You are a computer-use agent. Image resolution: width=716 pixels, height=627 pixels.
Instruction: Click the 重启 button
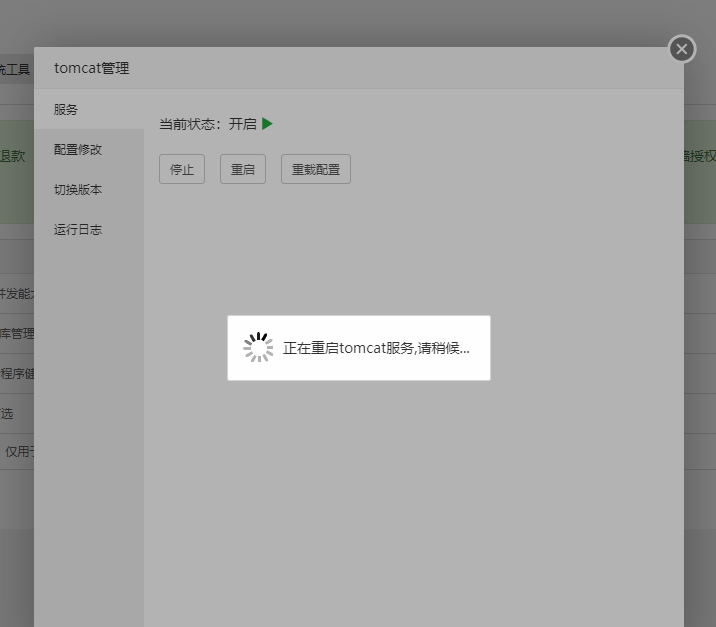243,169
